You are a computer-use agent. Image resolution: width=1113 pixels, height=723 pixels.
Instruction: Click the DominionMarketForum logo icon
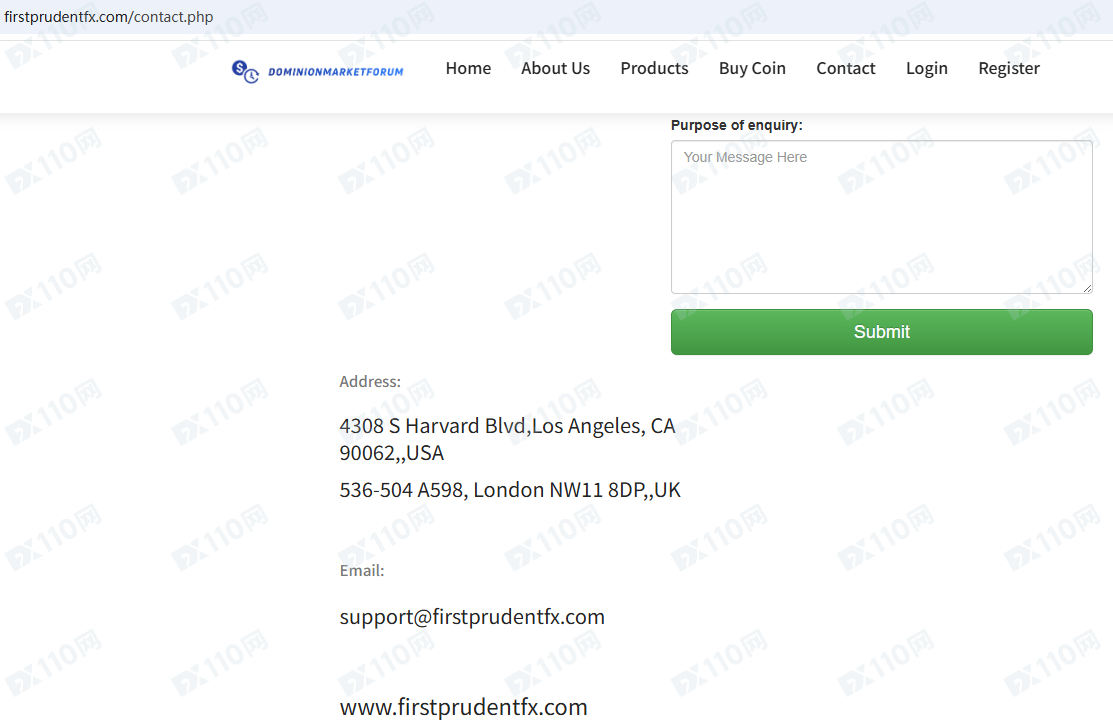point(246,71)
